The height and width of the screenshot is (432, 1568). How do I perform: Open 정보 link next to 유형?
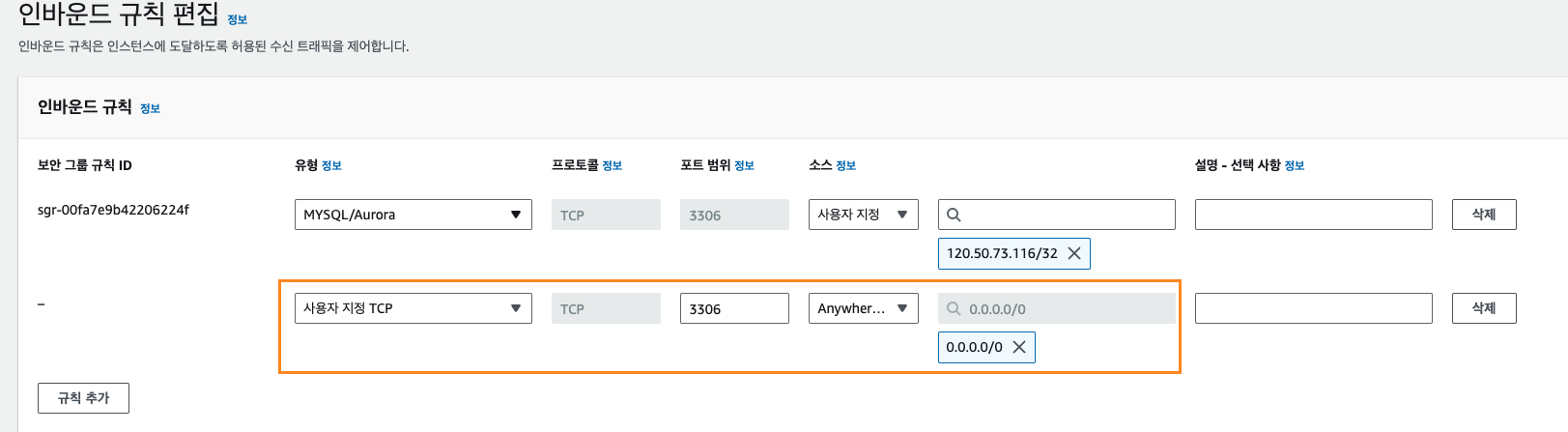tap(331, 165)
